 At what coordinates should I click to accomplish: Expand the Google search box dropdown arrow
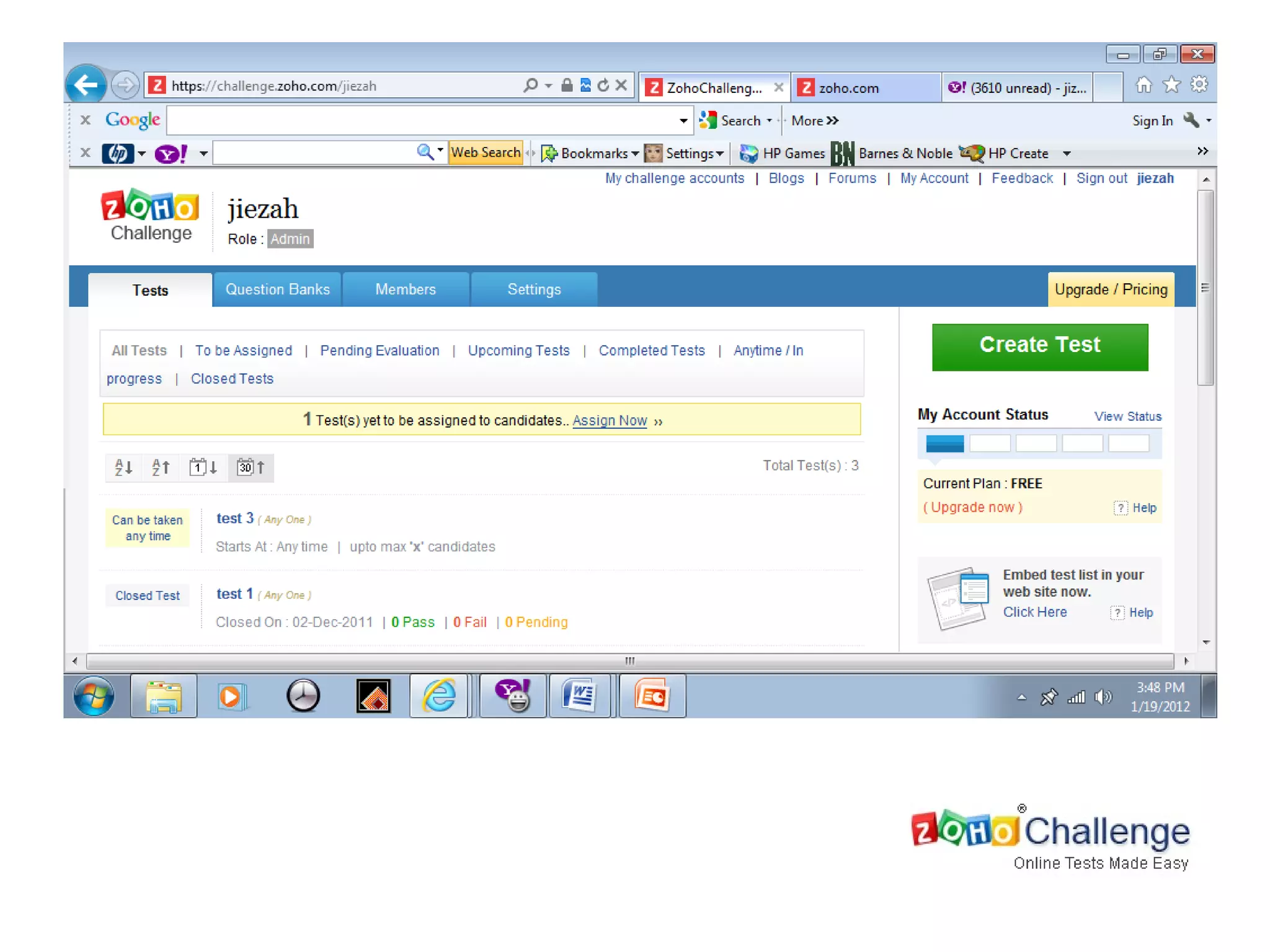[683, 121]
